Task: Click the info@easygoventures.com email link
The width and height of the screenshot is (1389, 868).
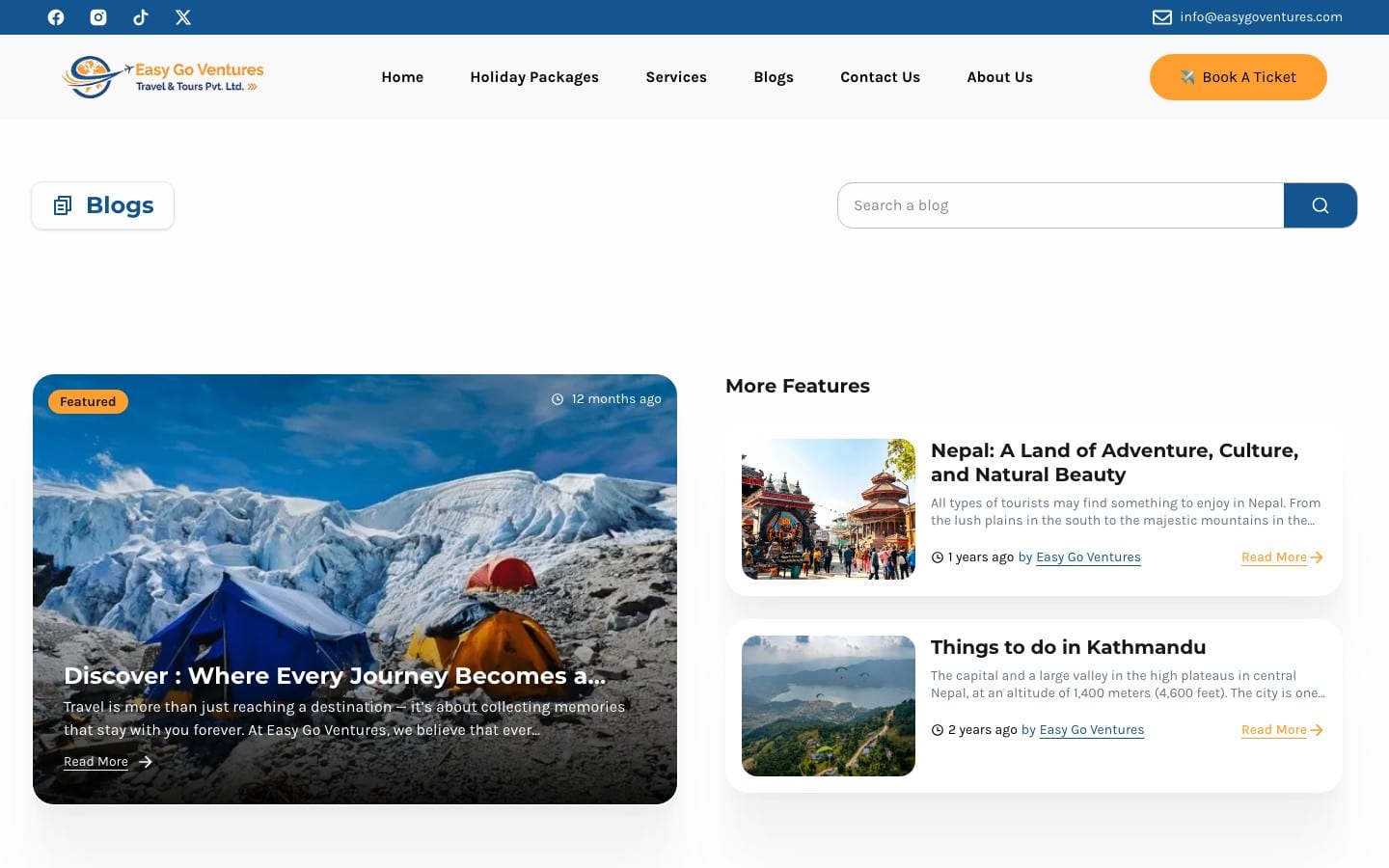Action: click(1261, 17)
